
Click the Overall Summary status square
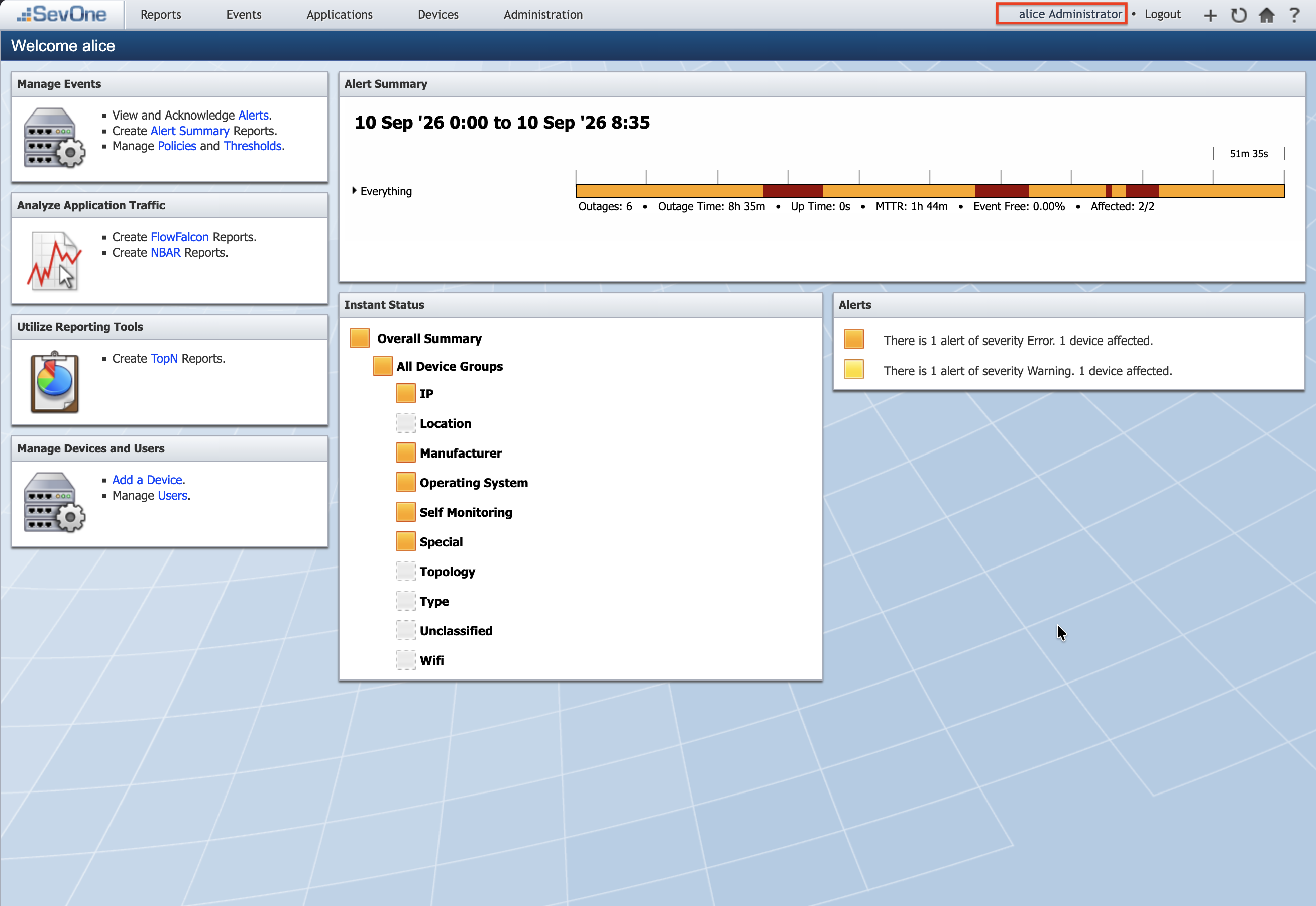click(359, 338)
